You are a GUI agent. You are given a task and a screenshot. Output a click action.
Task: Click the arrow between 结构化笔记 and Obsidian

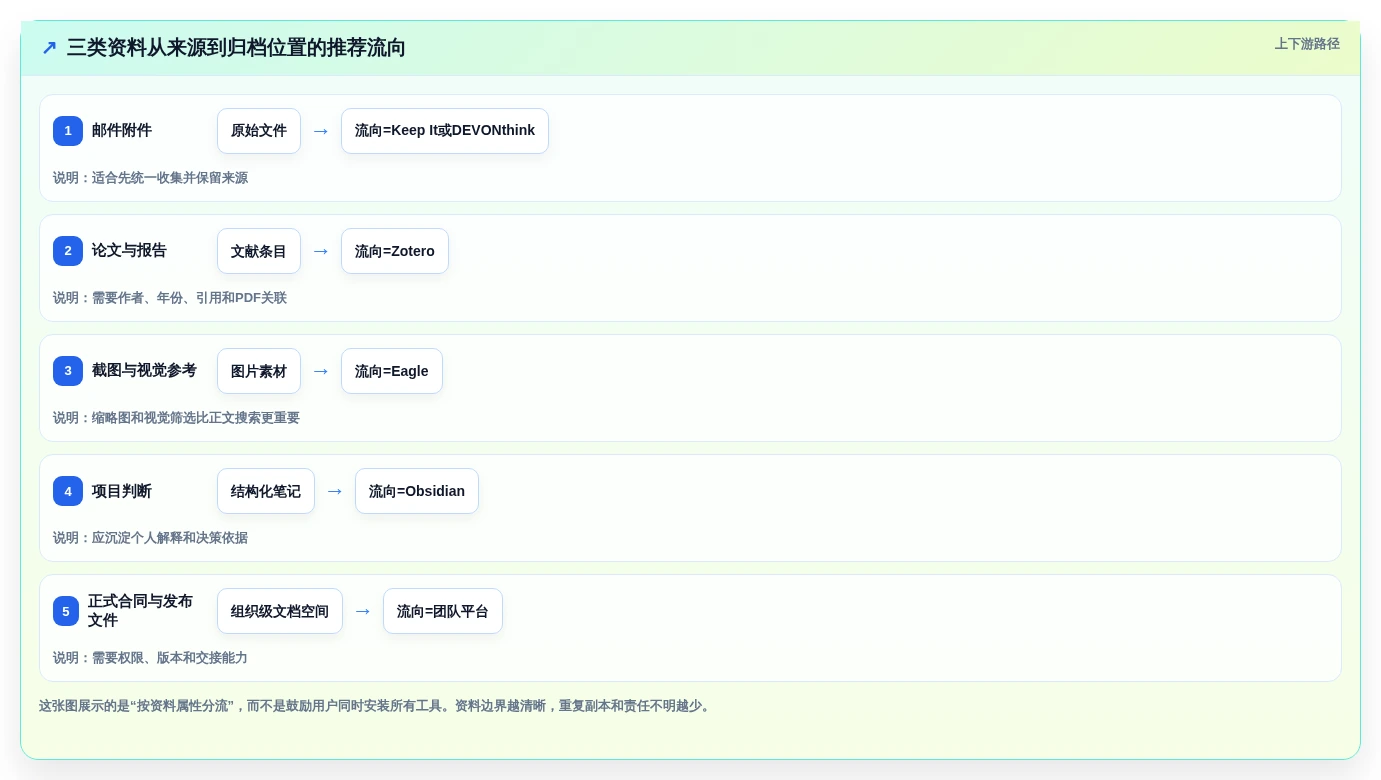click(x=335, y=491)
